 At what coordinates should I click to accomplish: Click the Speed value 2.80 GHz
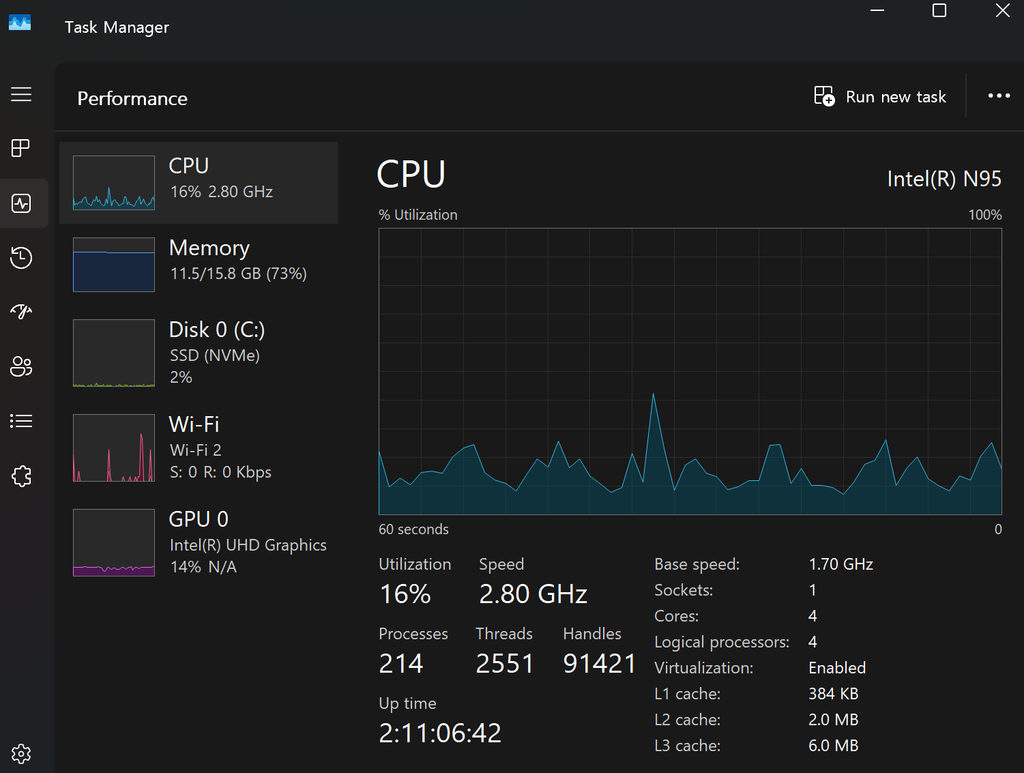click(x=533, y=594)
